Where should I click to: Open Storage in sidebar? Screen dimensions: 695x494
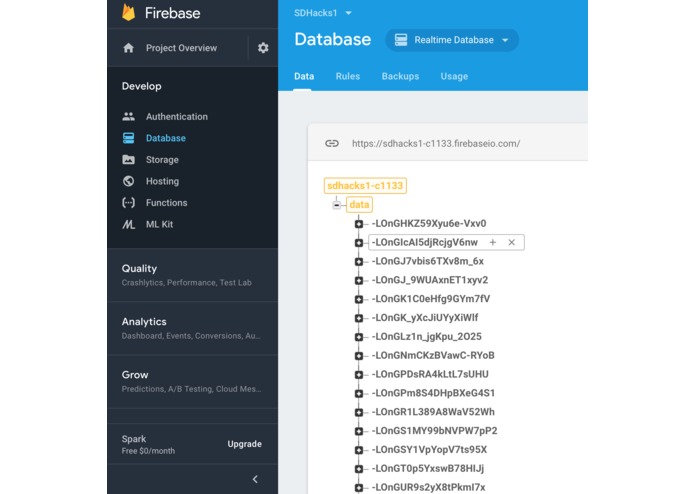[162, 159]
